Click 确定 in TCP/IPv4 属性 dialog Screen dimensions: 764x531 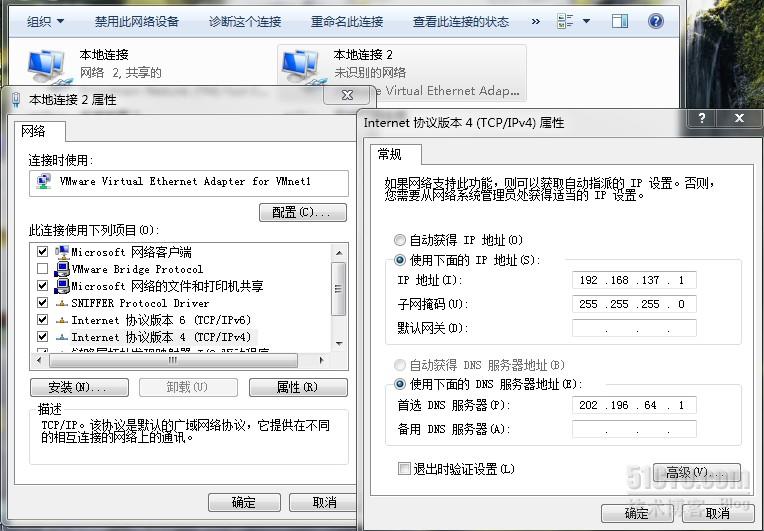(637, 513)
